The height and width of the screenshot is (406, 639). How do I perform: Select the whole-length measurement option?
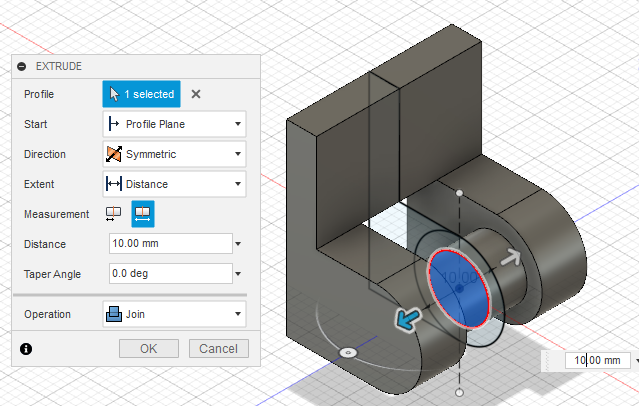coord(143,214)
